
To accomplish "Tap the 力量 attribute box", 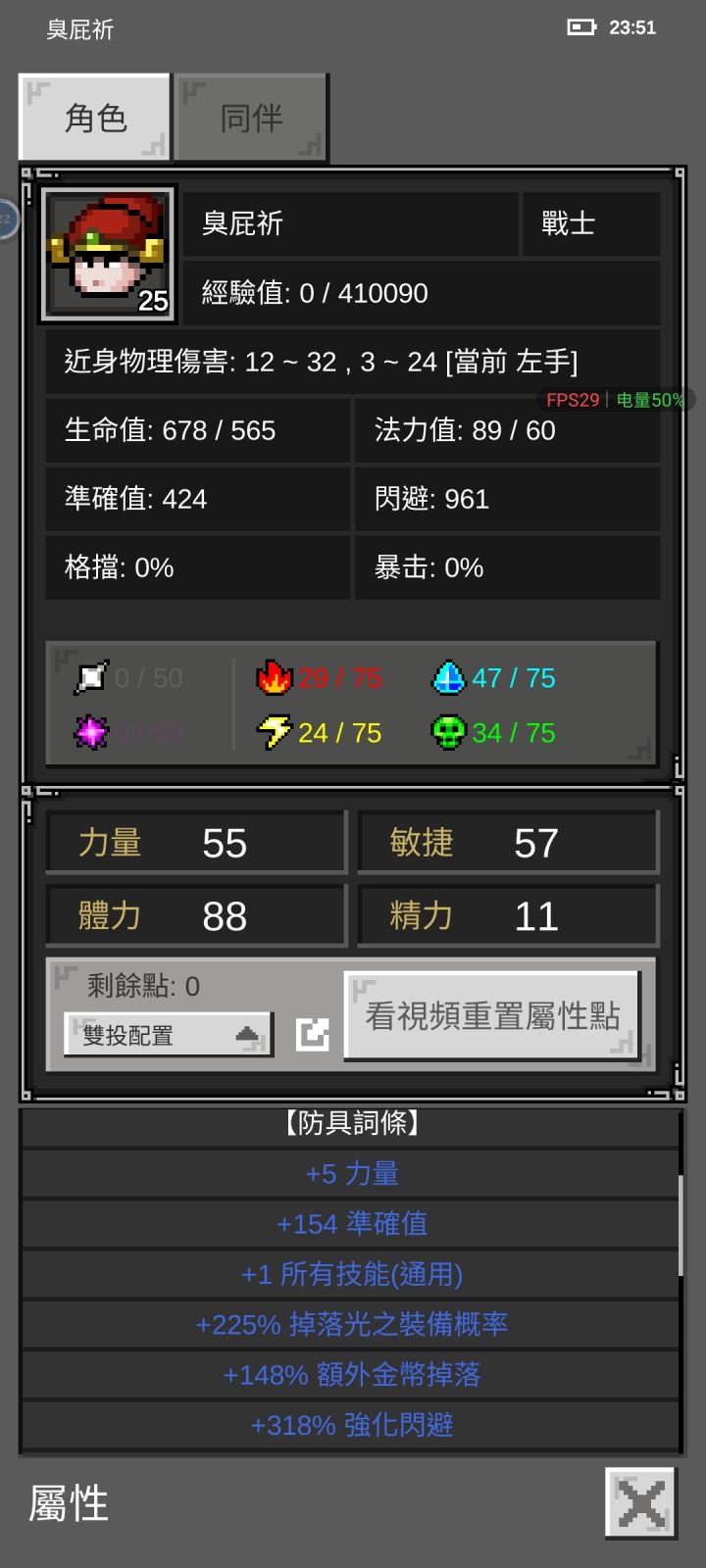I will click(x=197, y=843).
